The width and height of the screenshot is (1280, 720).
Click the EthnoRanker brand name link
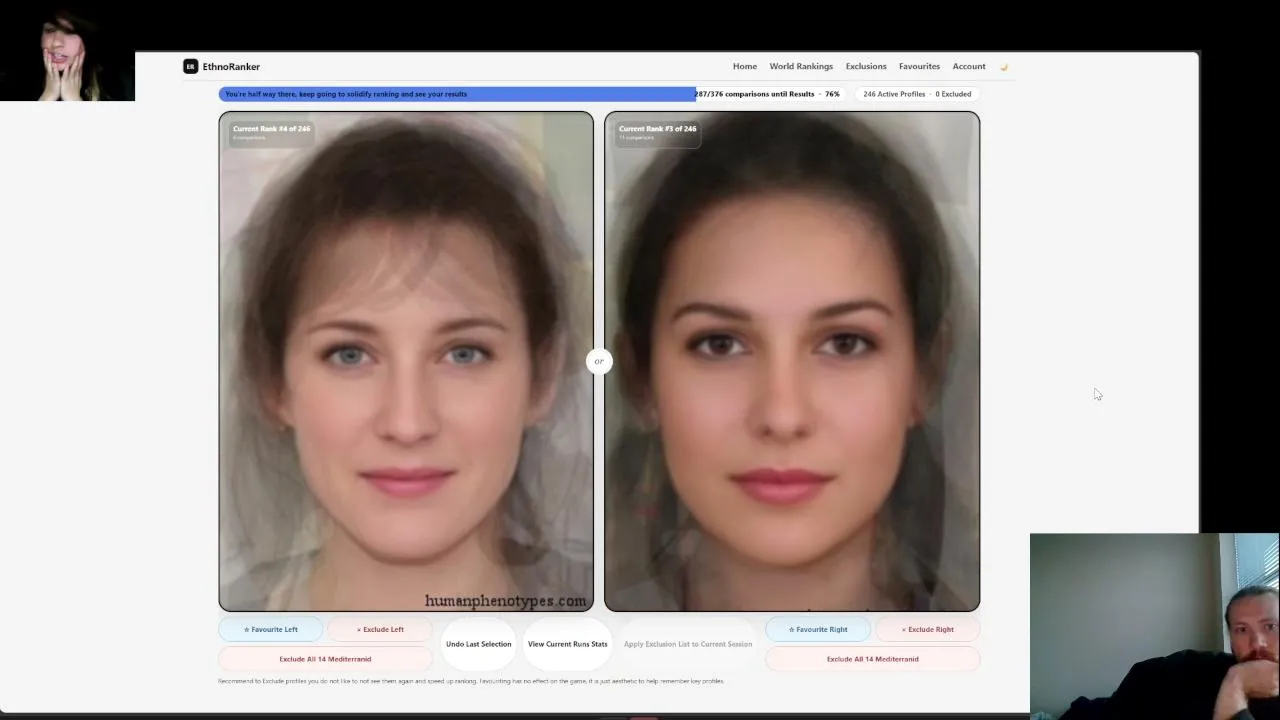tap(231, 67)
